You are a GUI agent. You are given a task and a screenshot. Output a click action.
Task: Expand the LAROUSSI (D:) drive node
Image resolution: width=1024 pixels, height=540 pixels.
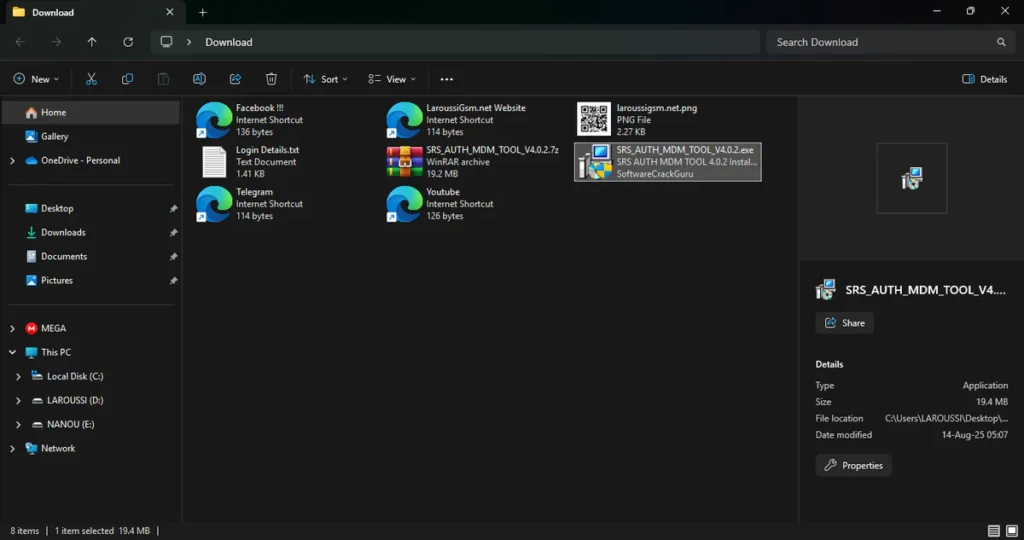click(x=18, y=401)
